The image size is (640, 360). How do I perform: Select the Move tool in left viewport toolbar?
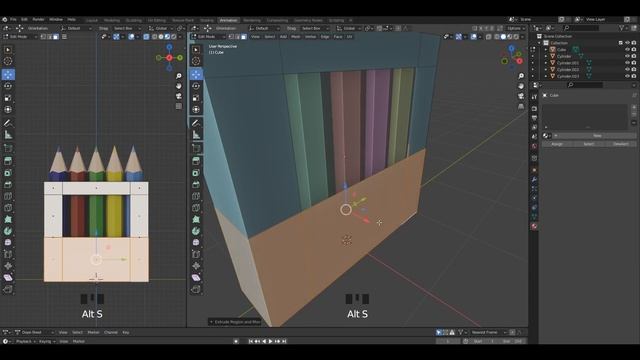click(x=8, y=74)
